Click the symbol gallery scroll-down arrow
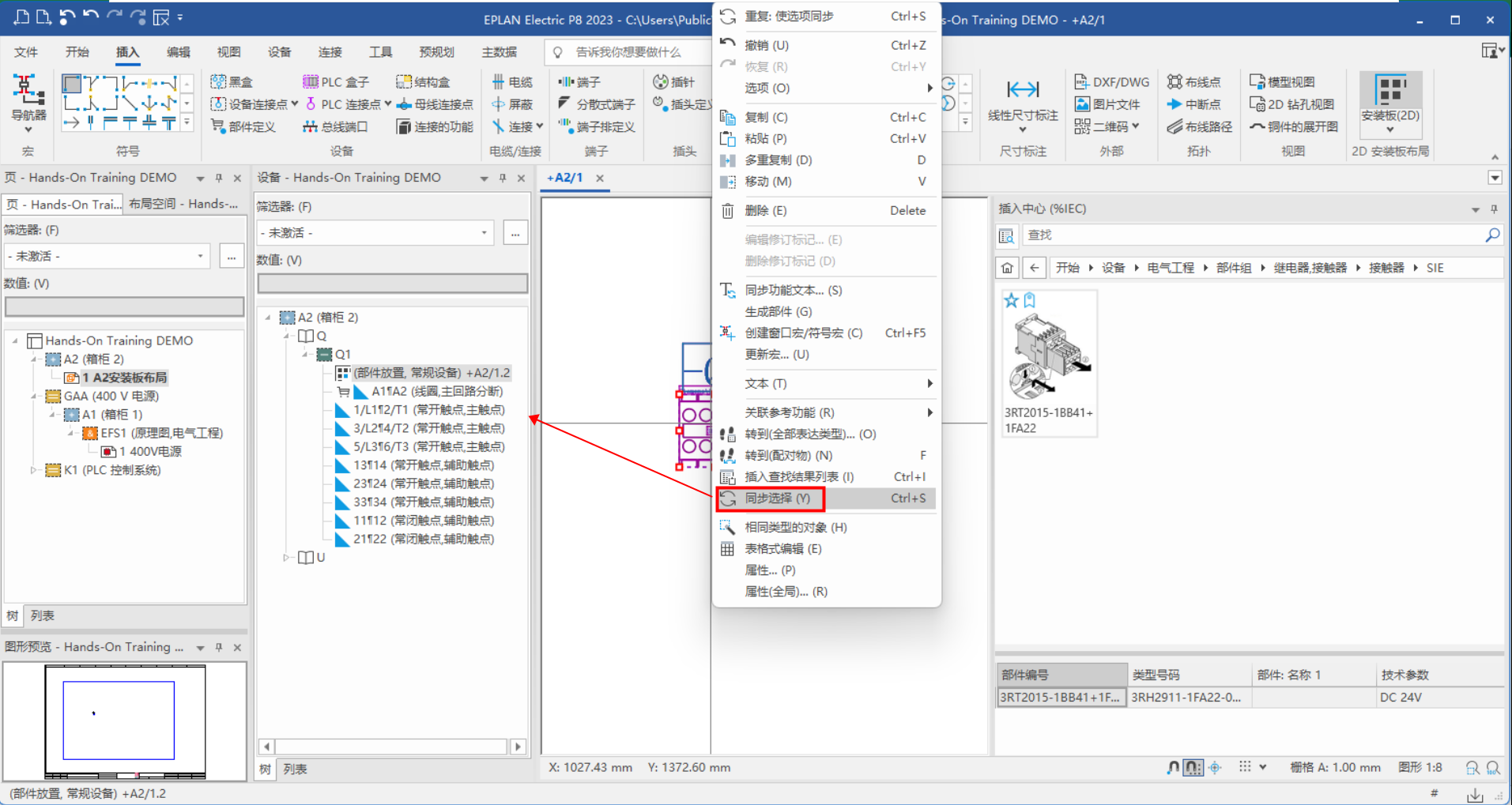This screenshot has width=1512, height=805. click(187, 103)
